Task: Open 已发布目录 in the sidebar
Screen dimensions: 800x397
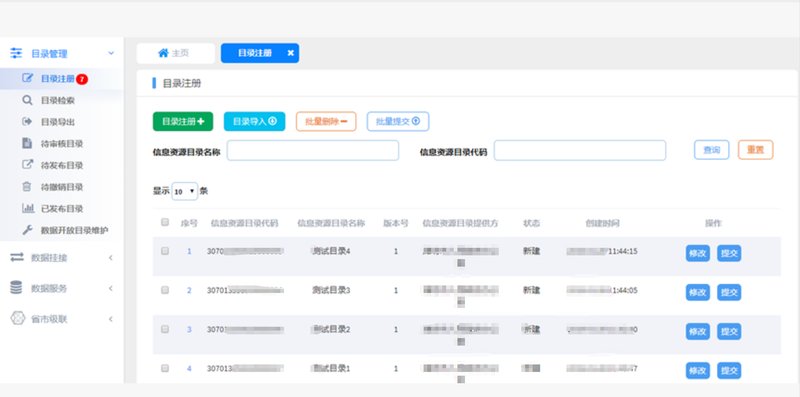Action: click(x=62, y=209)
